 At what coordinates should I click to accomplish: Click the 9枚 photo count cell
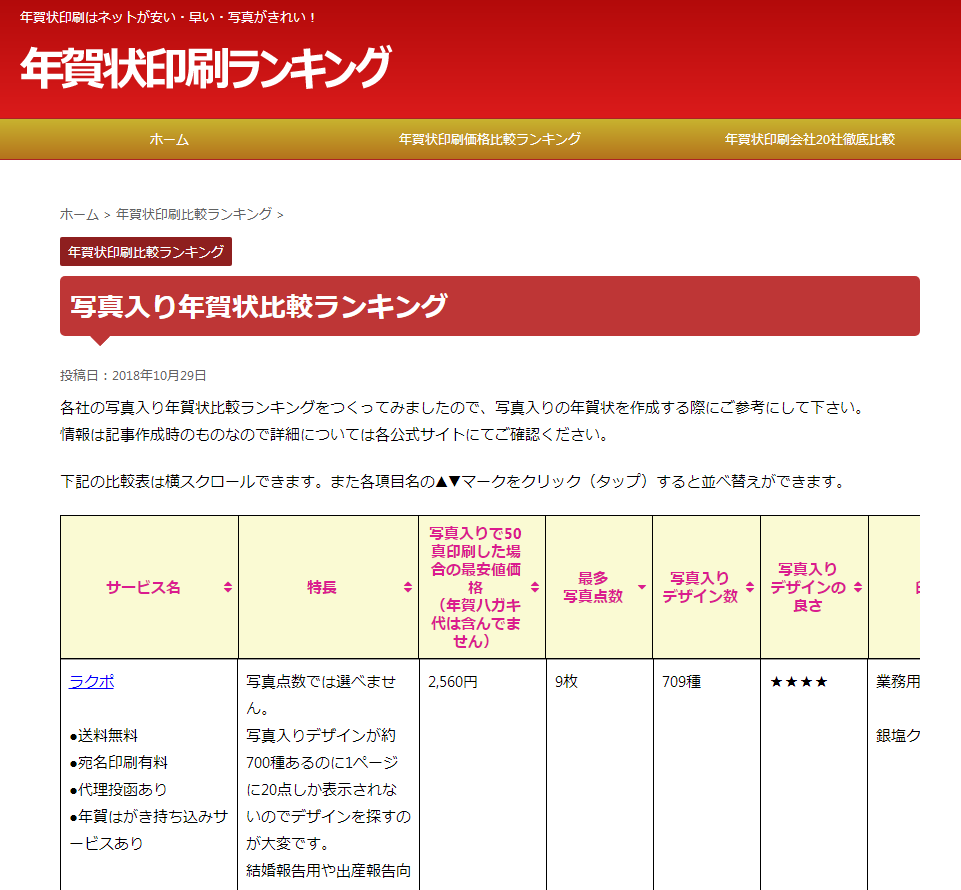coord(566,682)
